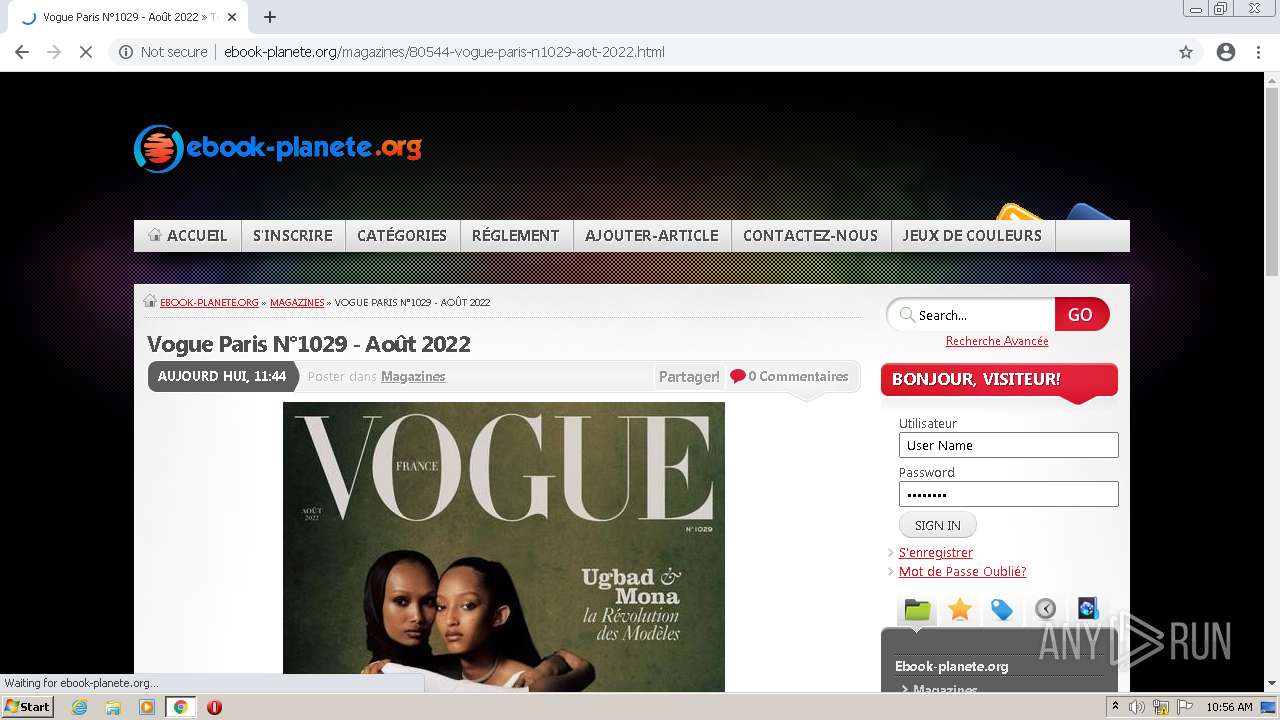Click the Vogue magazine cover image
This screenshot has height=720, width=1280.
pos(504,547)
